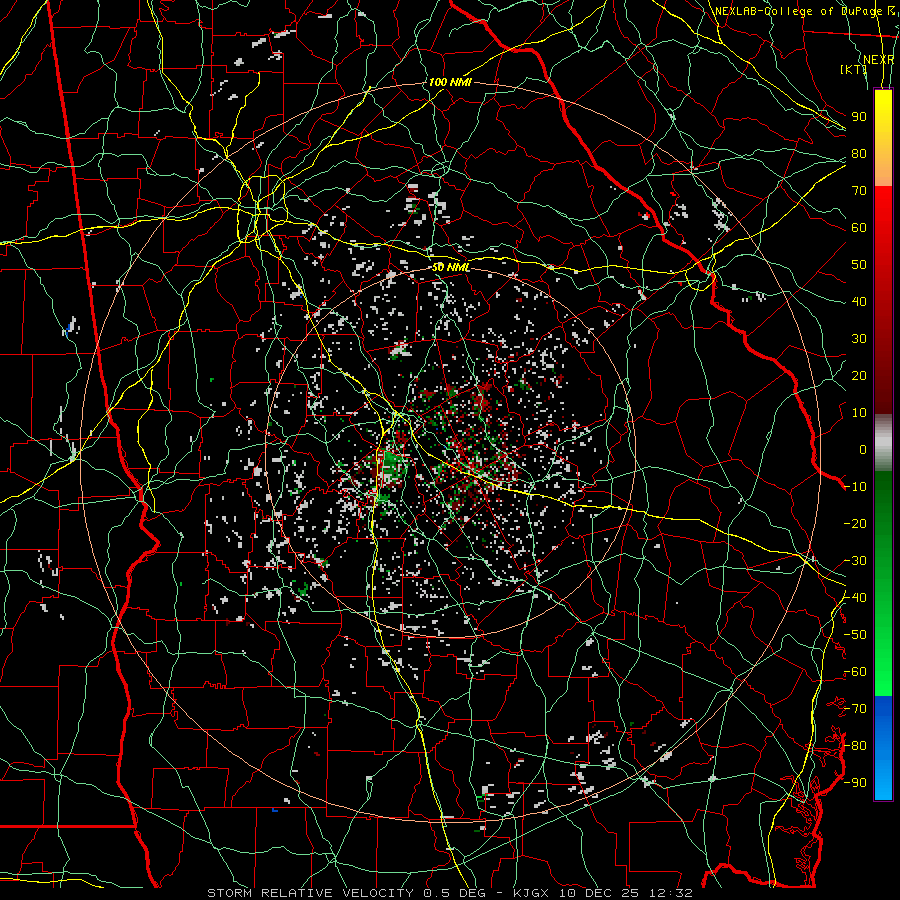Select the positive 60 value on velocity scale
This screenshot has width=900, height=900.
coord(859,227)
